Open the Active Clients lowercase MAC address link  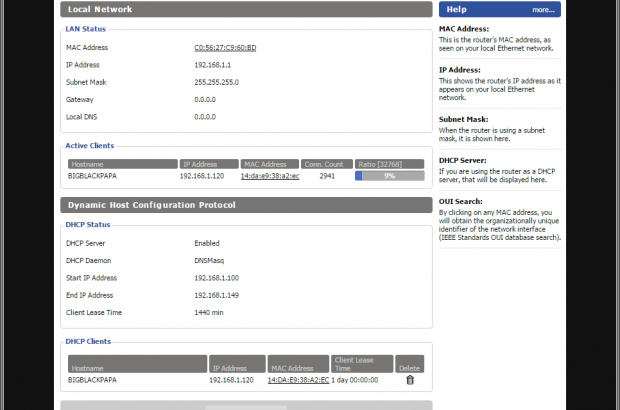[270, 175]
